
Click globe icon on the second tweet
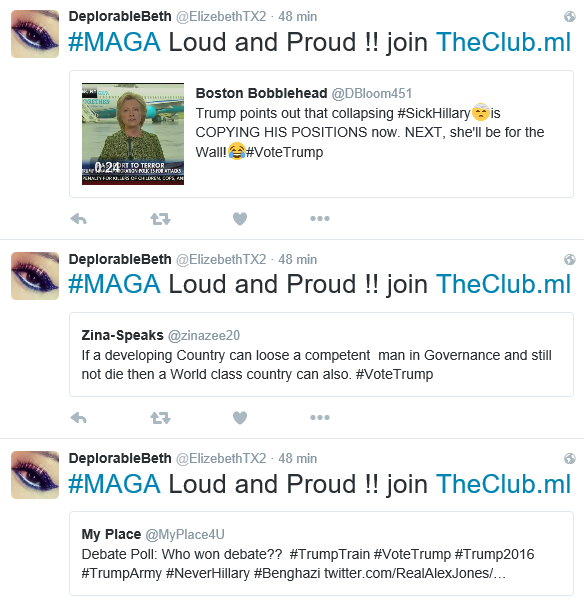570,259
